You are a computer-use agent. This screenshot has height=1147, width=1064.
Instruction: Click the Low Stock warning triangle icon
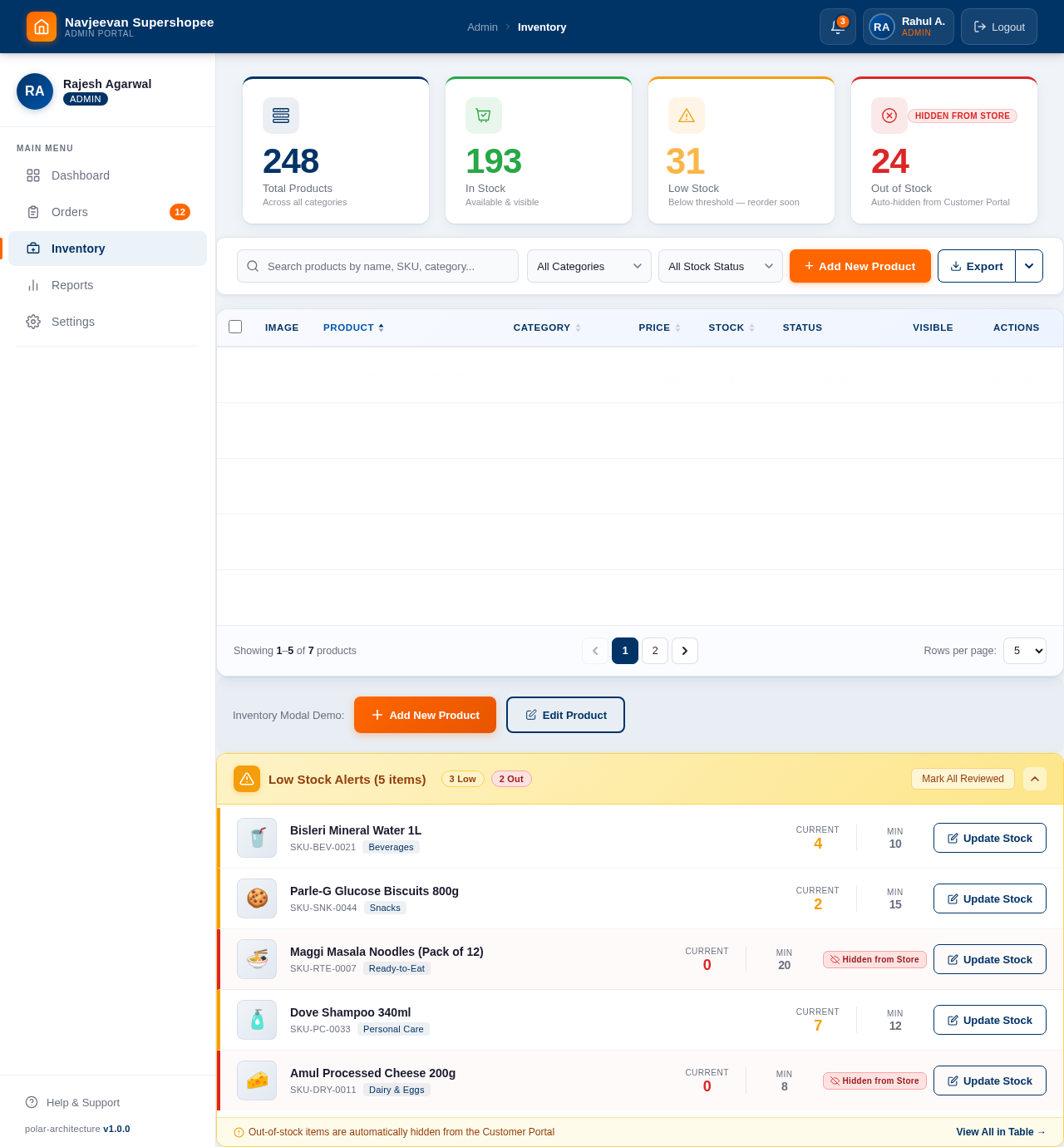(x=687, y=116)
